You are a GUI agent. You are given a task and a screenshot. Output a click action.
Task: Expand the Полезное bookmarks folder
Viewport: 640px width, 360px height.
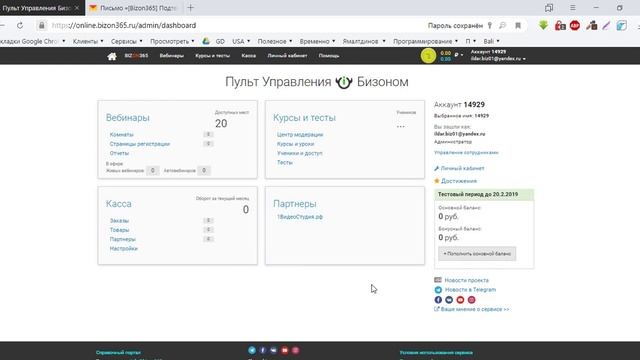tap(275, 41)
